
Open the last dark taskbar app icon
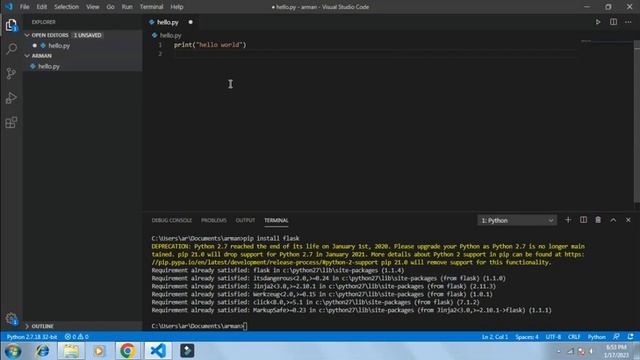pyautogui.click(x=187, y=351)
